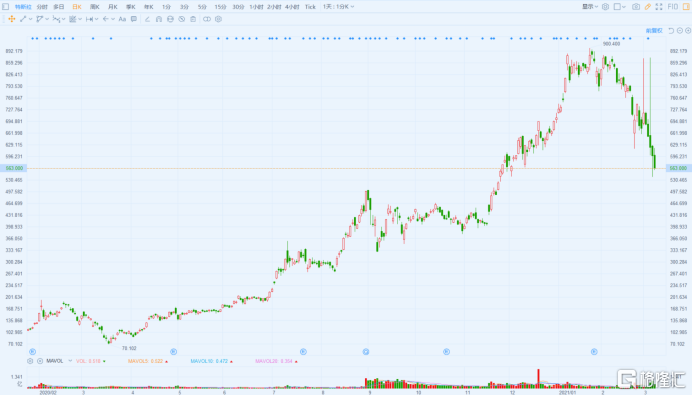Select the polygon/shape drawing tool

tap(39, 19)
